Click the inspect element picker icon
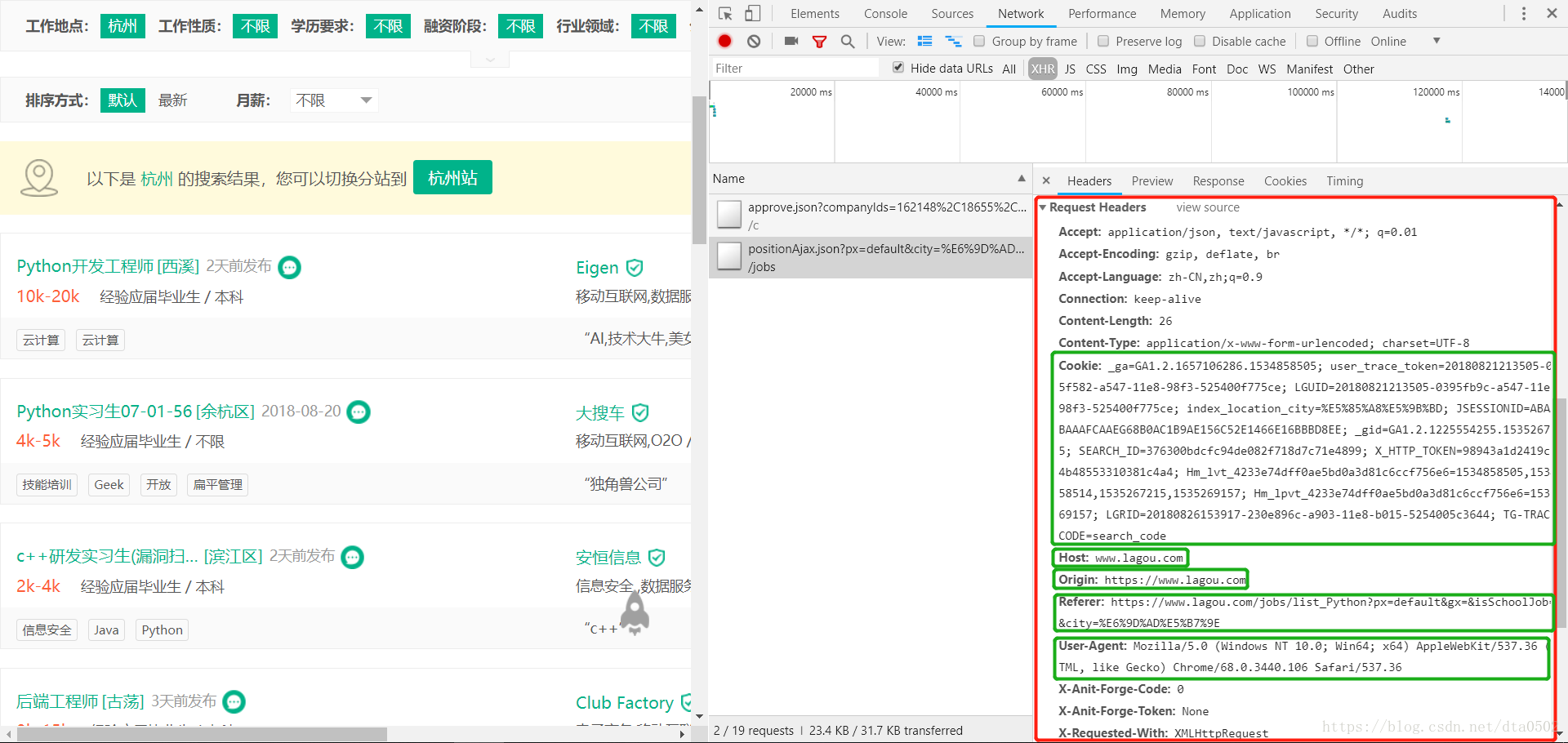 click(x=725, y=14)
